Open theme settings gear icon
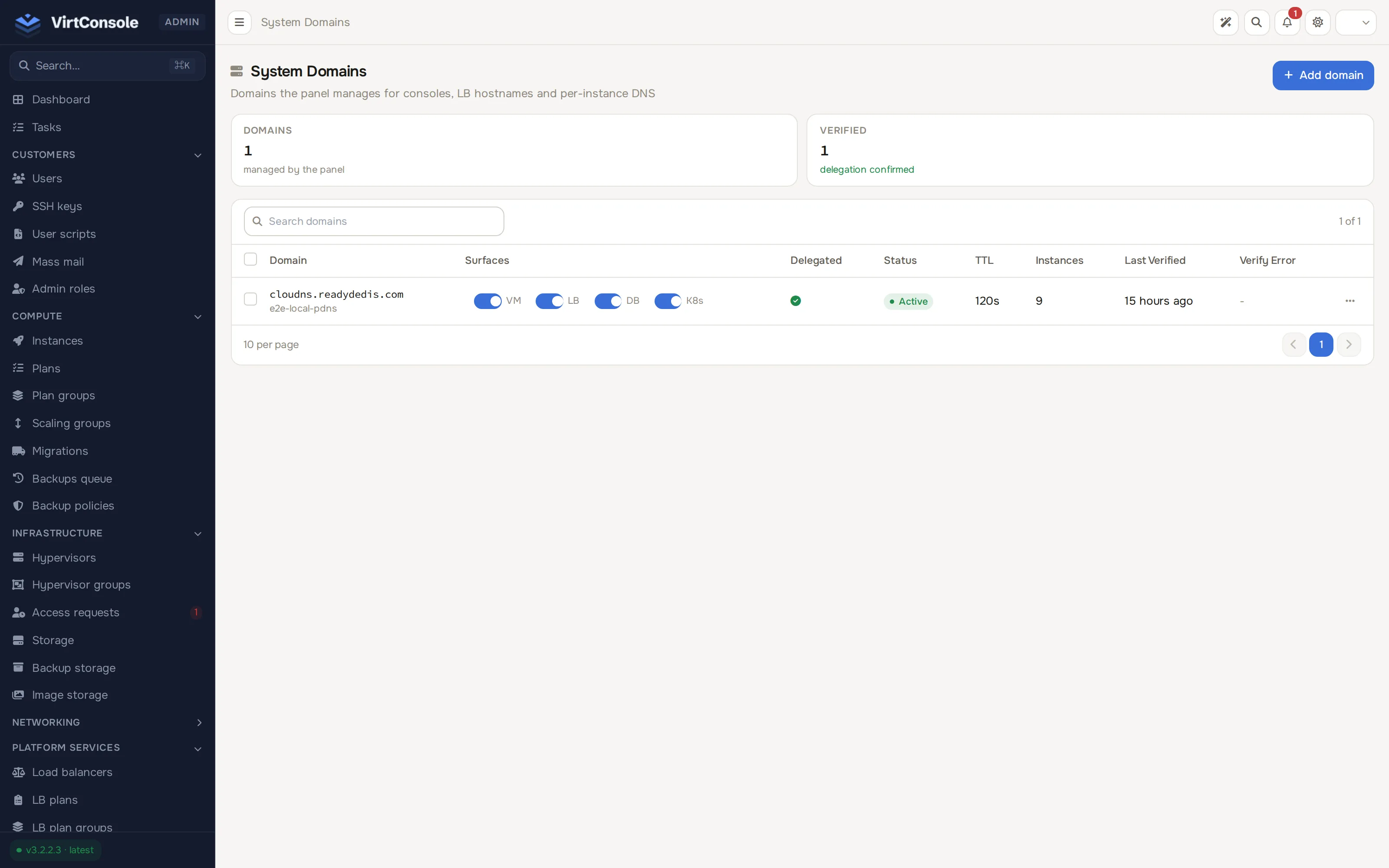The image size is (1389, 868). [x=1318, y=23]
